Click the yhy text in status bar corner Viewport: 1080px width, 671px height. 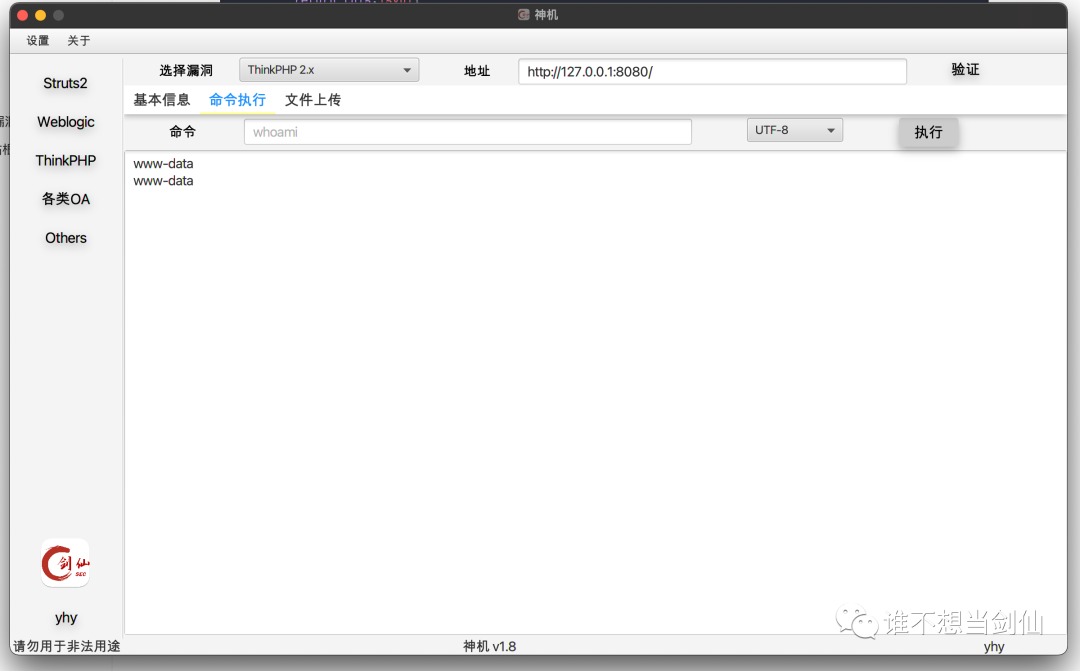pos(994,647)
